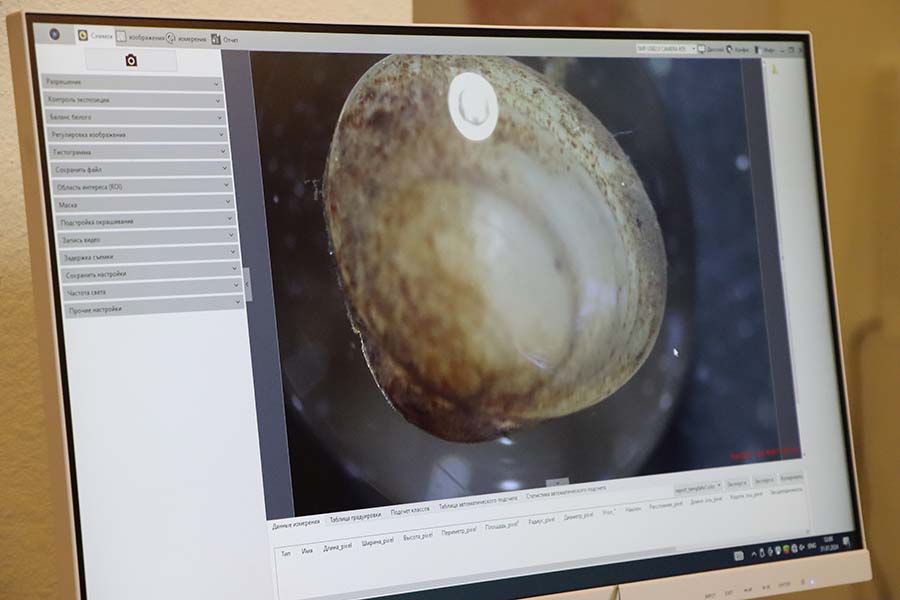900x600 pixels.
Task: Collapse the bottom measurement panel handle
Action: coord(557,482)
